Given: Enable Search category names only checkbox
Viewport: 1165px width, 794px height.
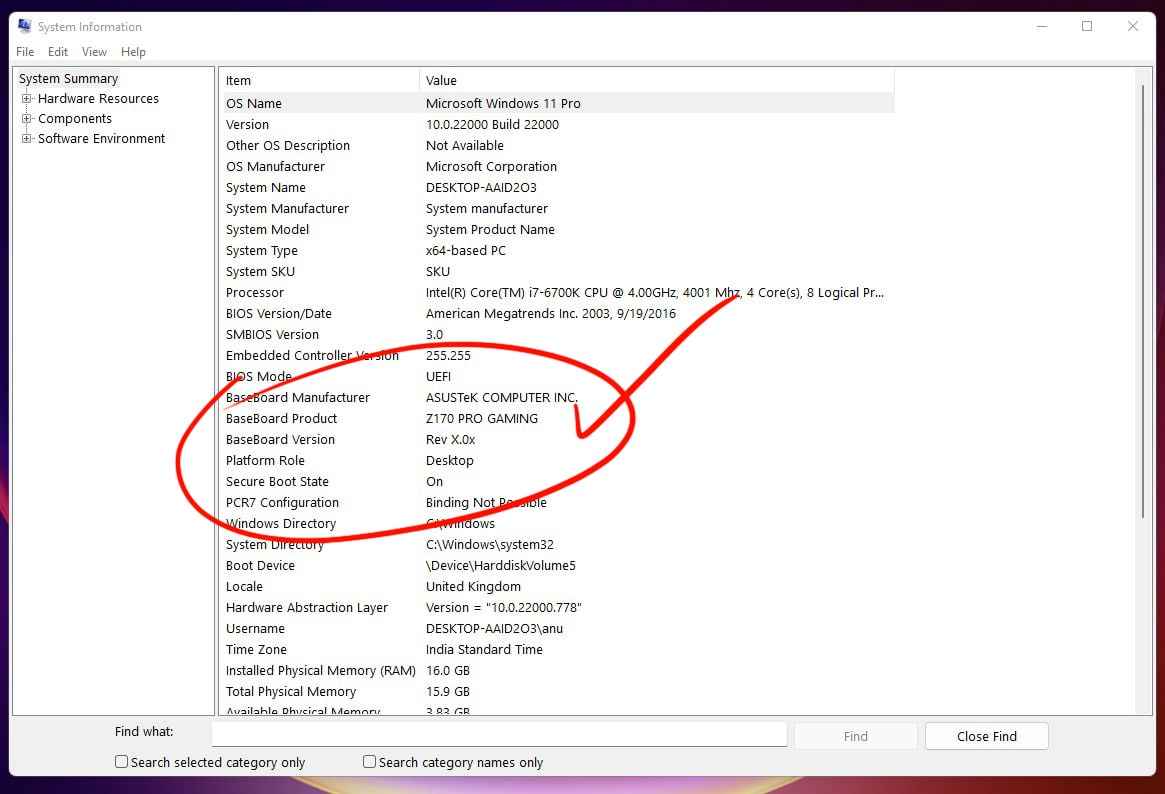Looking at the screenshot, I should [x=370, y=762].
